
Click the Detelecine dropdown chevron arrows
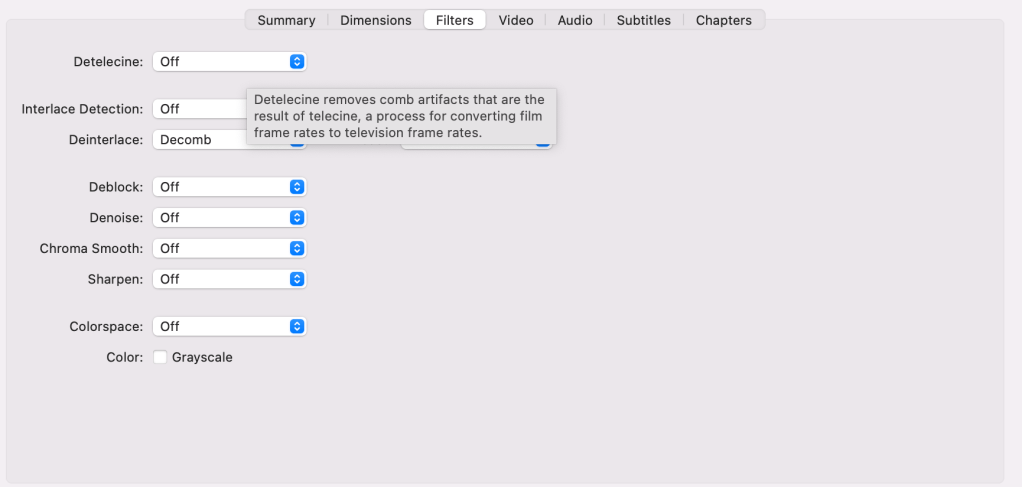[x=296, y=62]
